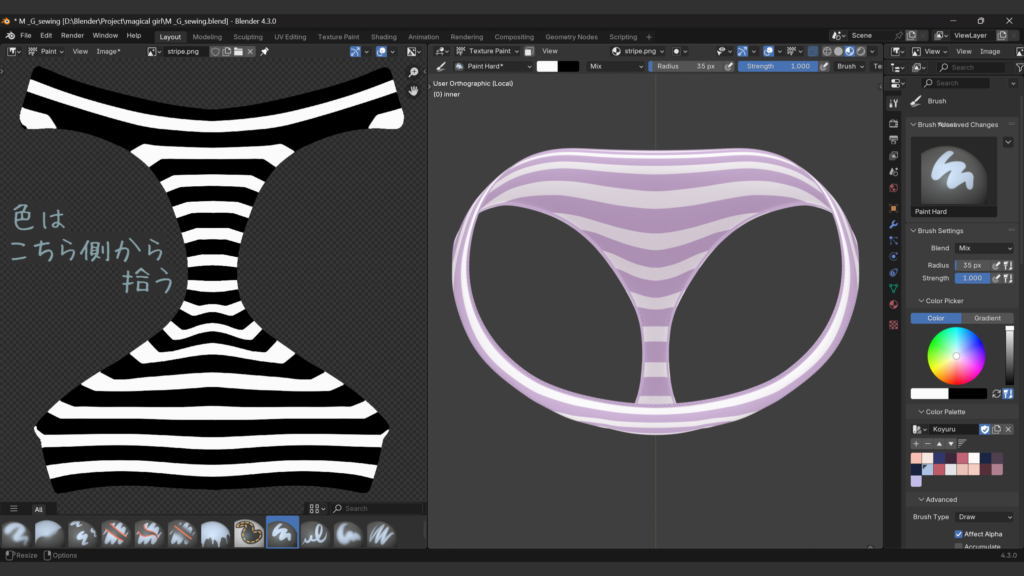Open the Blend mode dropdown in Brush Settings
1024x576 pixels.
[x=984, y=248]
